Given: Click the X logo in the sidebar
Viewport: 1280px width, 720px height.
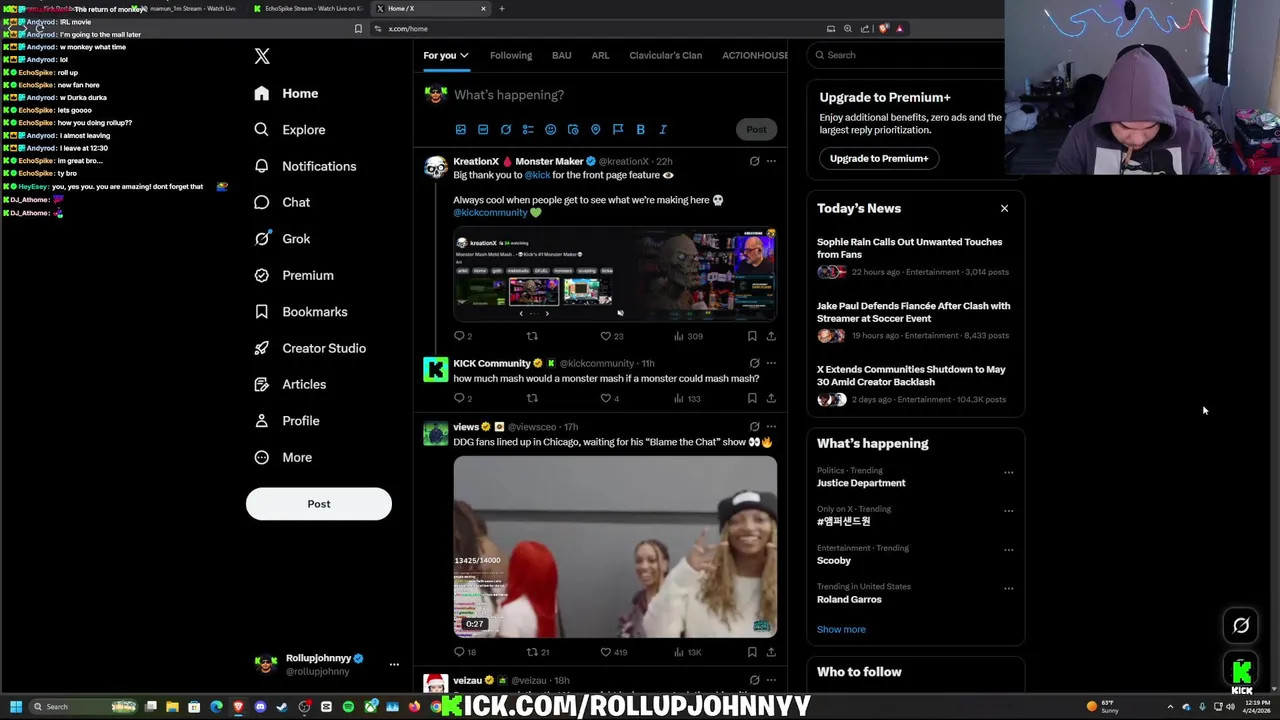Looking at the screenshot, I should click(x=262, y=57).
